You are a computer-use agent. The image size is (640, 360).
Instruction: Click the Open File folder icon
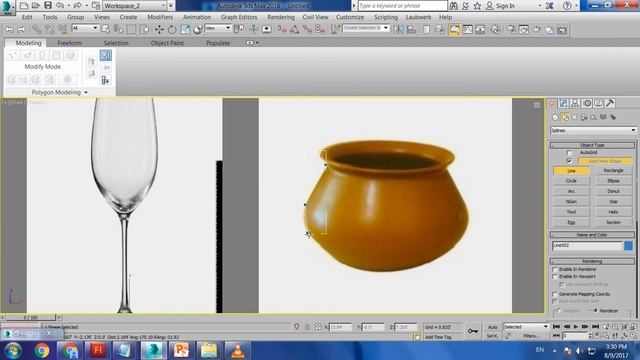tap(36, 5)
